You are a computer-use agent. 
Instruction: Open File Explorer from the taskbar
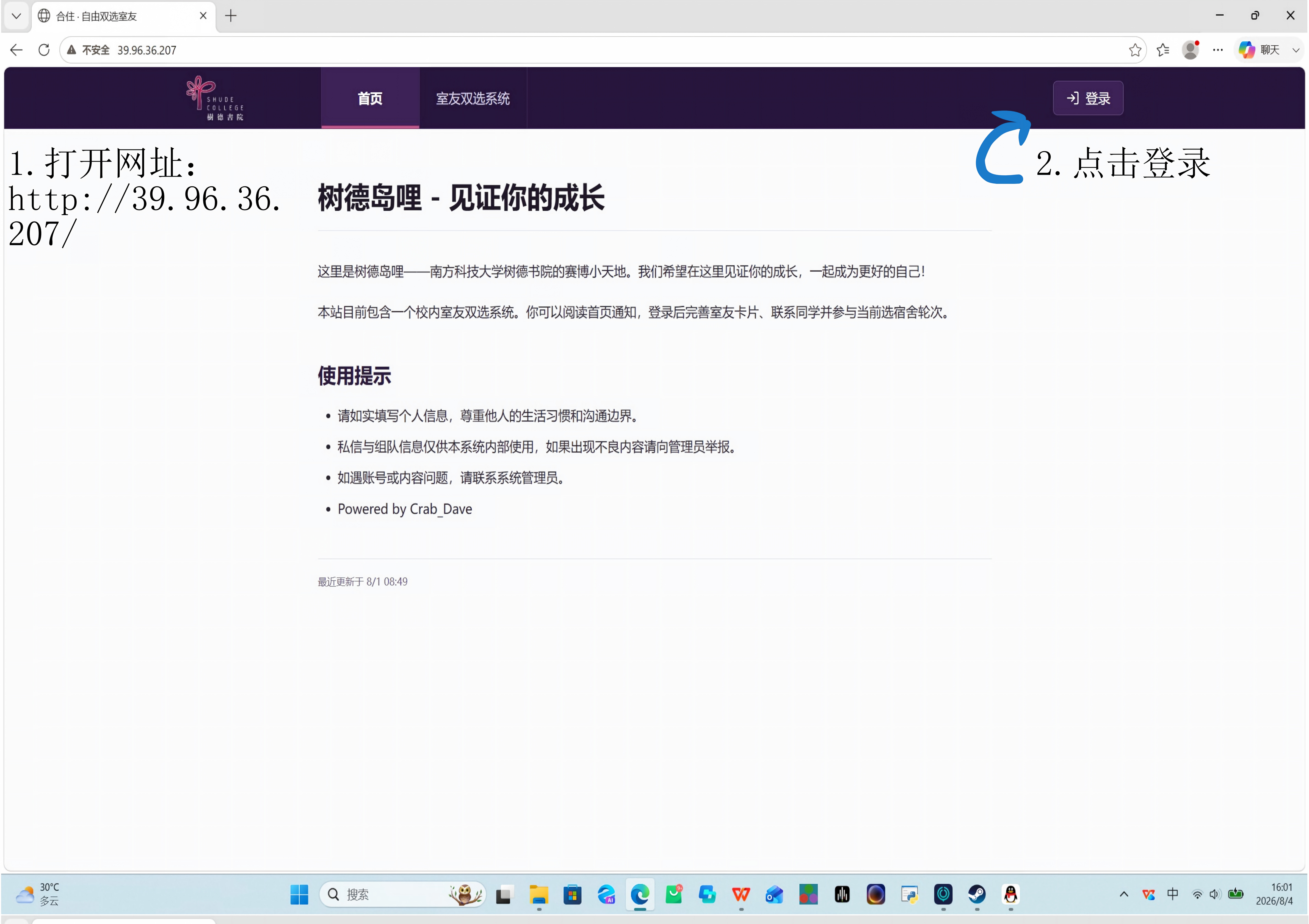point(539,894)
